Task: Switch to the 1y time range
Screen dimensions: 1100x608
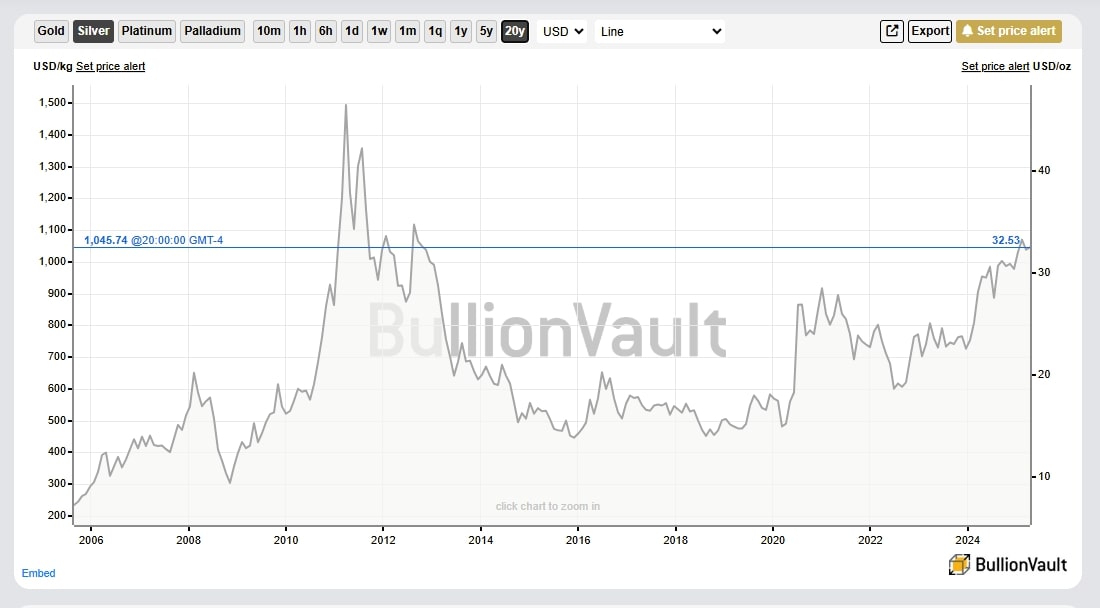Action: pos(460,31)
